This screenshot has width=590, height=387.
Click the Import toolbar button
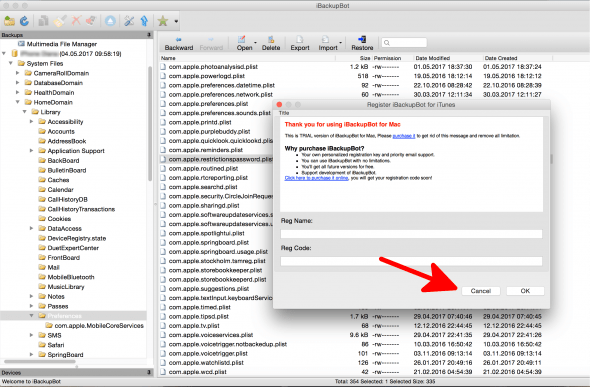click(x=328, y=44)
